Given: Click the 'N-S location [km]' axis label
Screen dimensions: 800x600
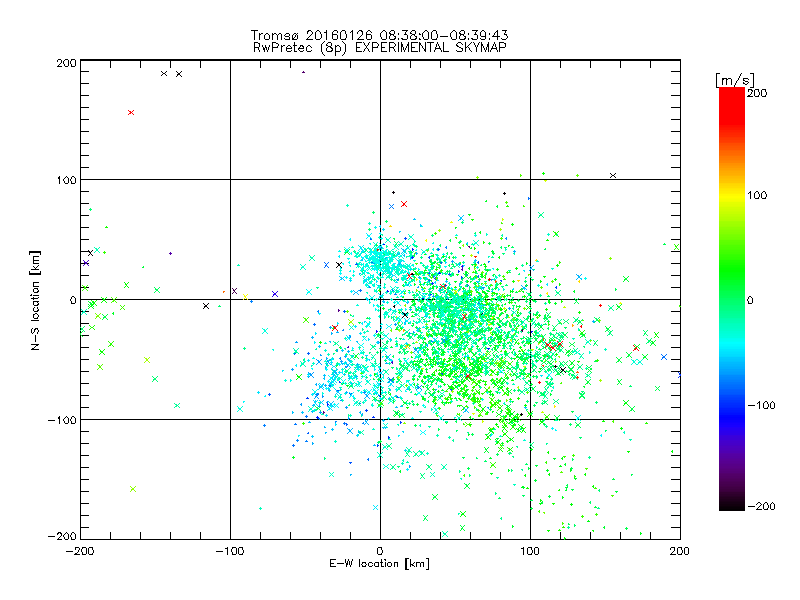Looking at the screenshot, I should [35, 300].
